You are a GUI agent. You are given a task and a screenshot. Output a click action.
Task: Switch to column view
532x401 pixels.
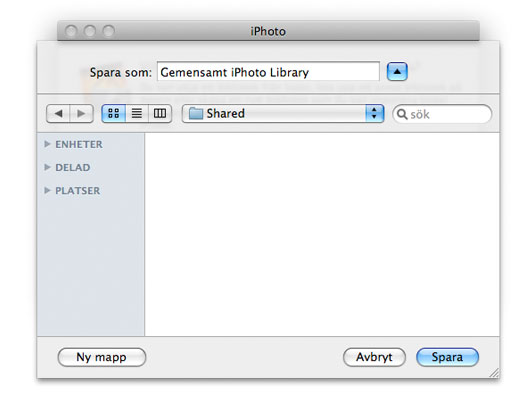(x=160, y=113)
